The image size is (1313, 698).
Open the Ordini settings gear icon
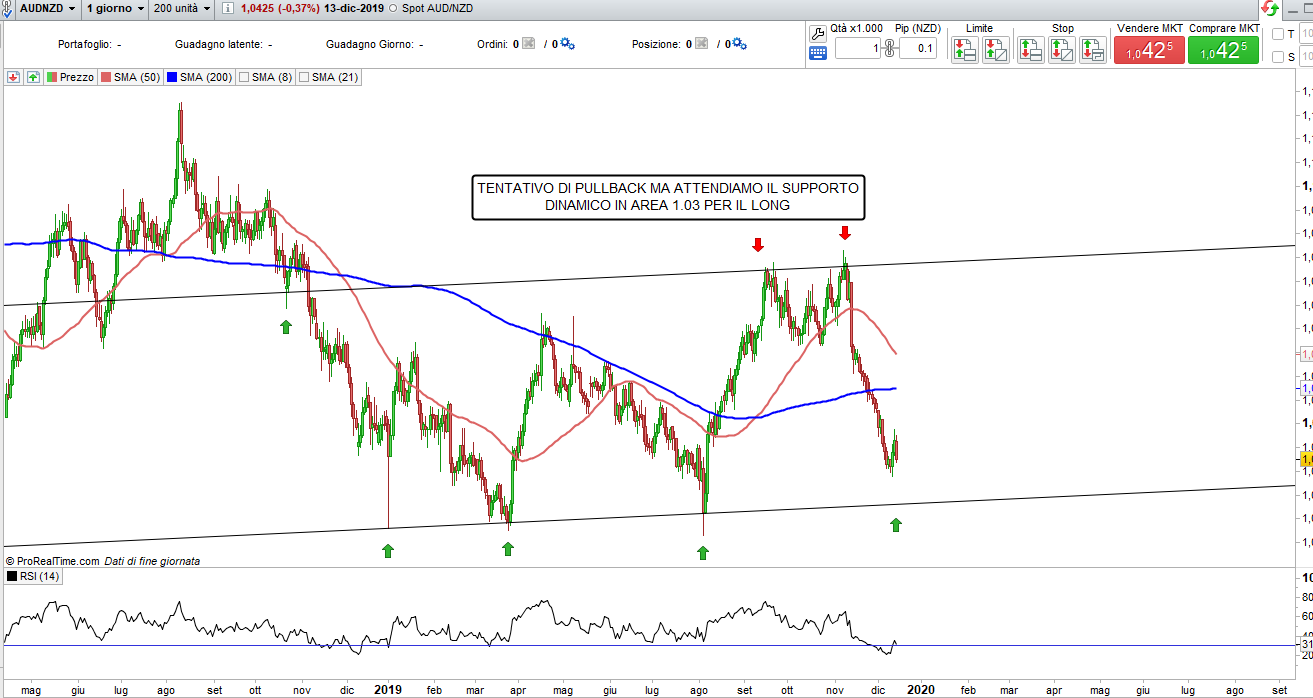567,44
